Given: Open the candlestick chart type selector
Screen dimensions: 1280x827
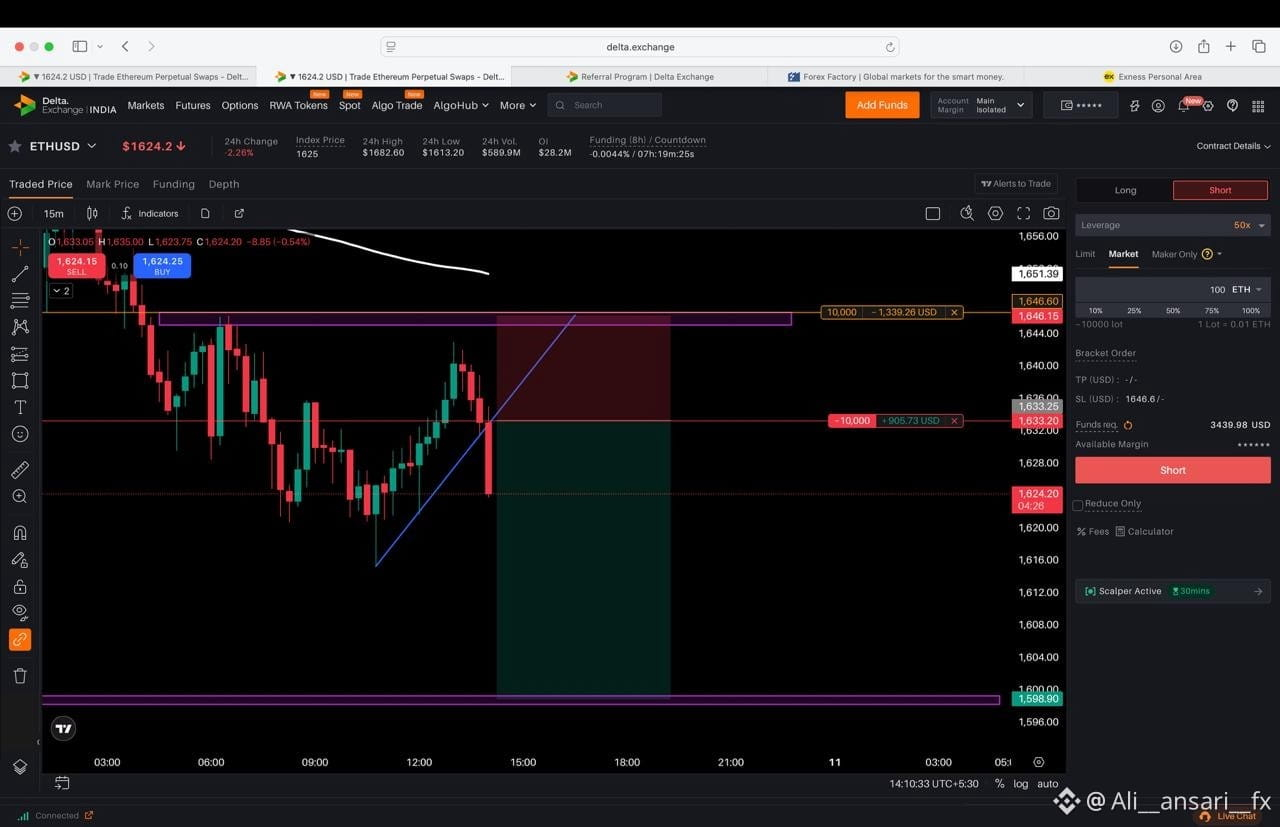Looking at the screenshot, I should (x=92, y=213).
